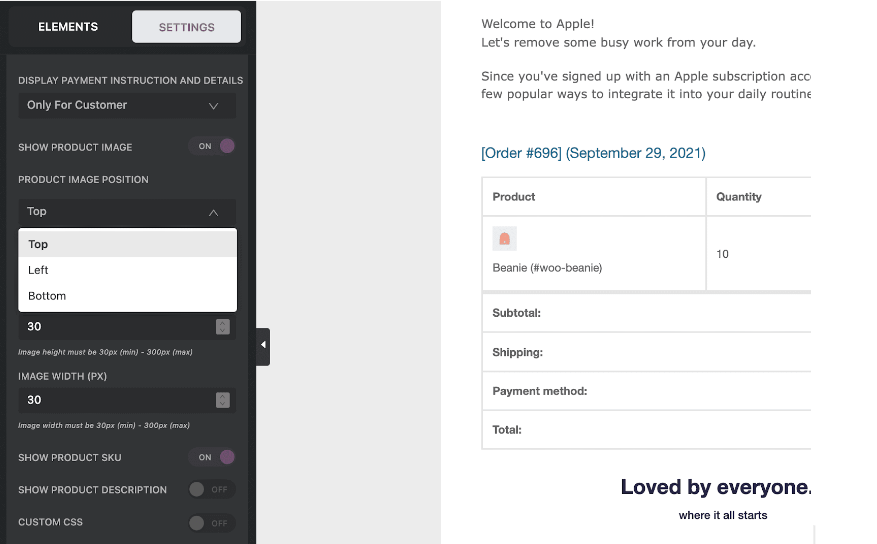Increase image height with stepper arrows
The height and width of the screenshot is (544, 877).
[x=223, y=327]
